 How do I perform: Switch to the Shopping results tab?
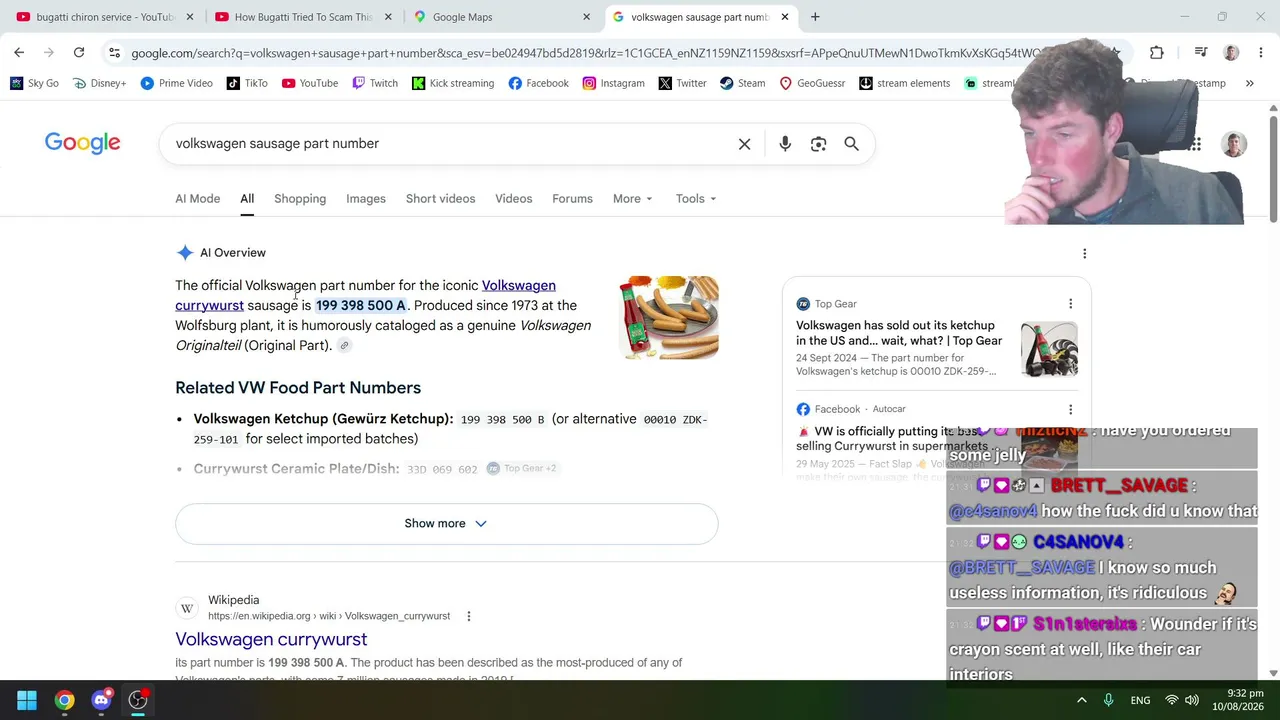tap(300, 199)
